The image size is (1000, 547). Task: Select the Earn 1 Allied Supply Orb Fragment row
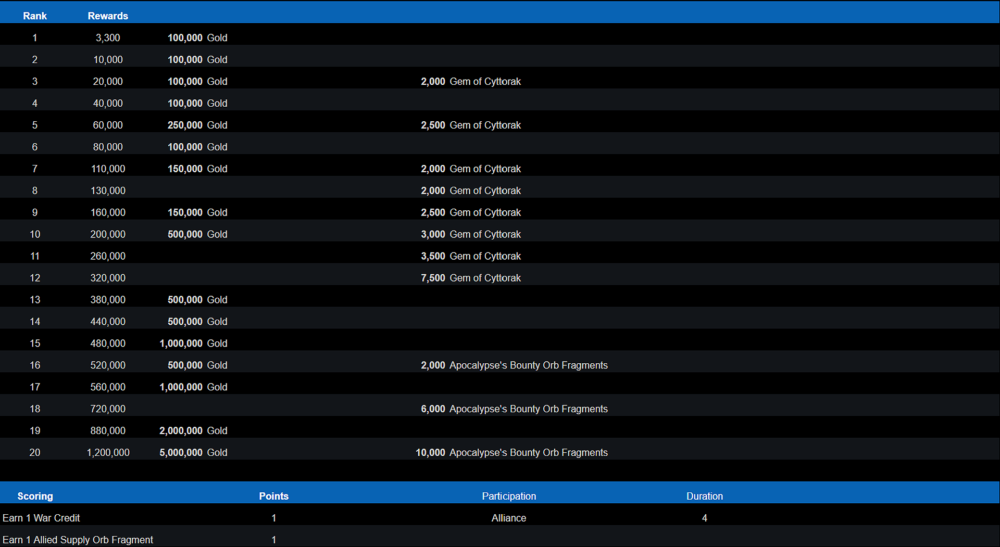coord(78,540)
